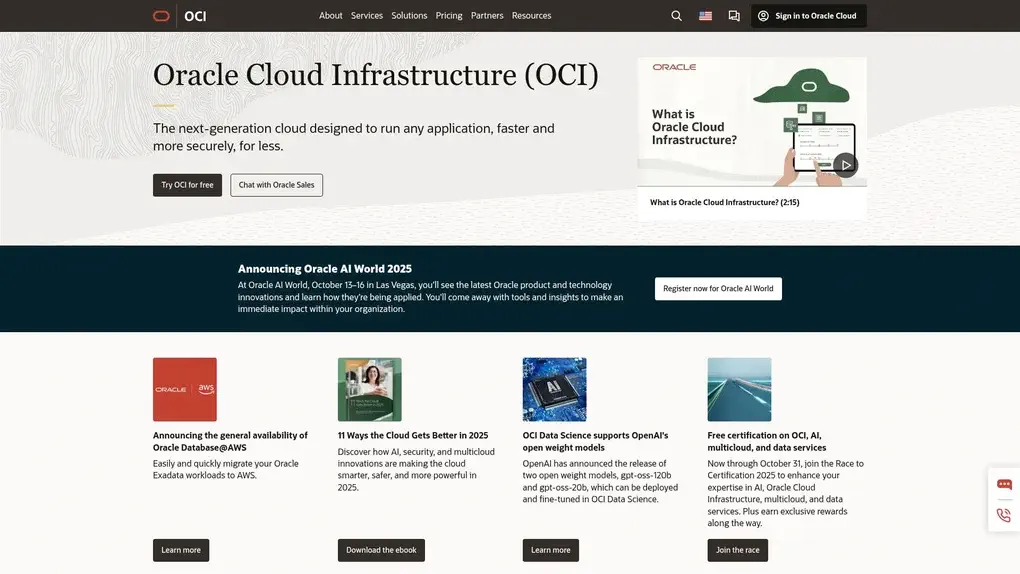Click Try OCI for free button
Image resolution: width=1020 pixels, height=574 pixels.
[x=187, y=185]
